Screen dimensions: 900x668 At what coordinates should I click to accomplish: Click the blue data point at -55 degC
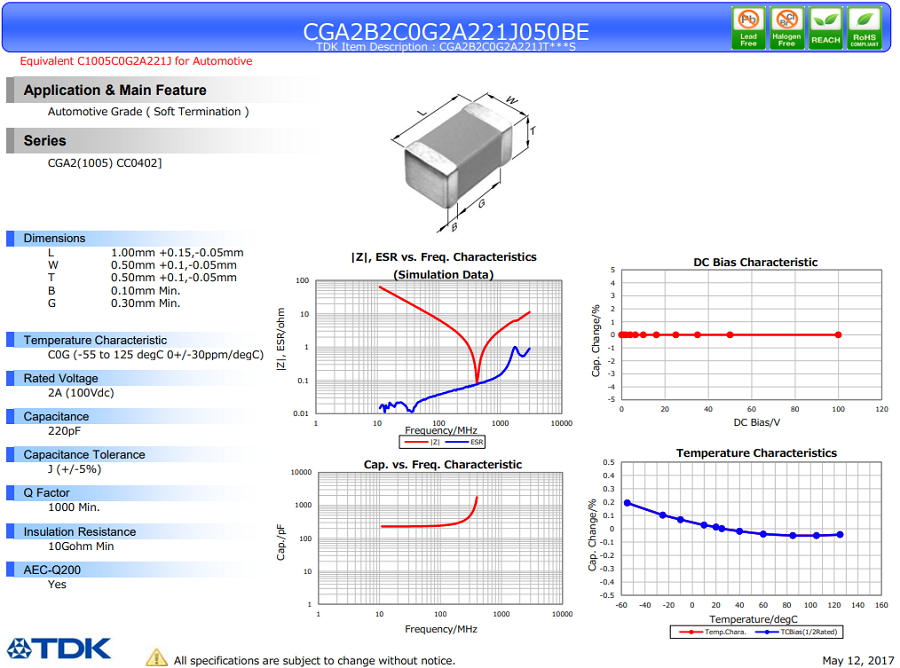(x=627, y=503)
